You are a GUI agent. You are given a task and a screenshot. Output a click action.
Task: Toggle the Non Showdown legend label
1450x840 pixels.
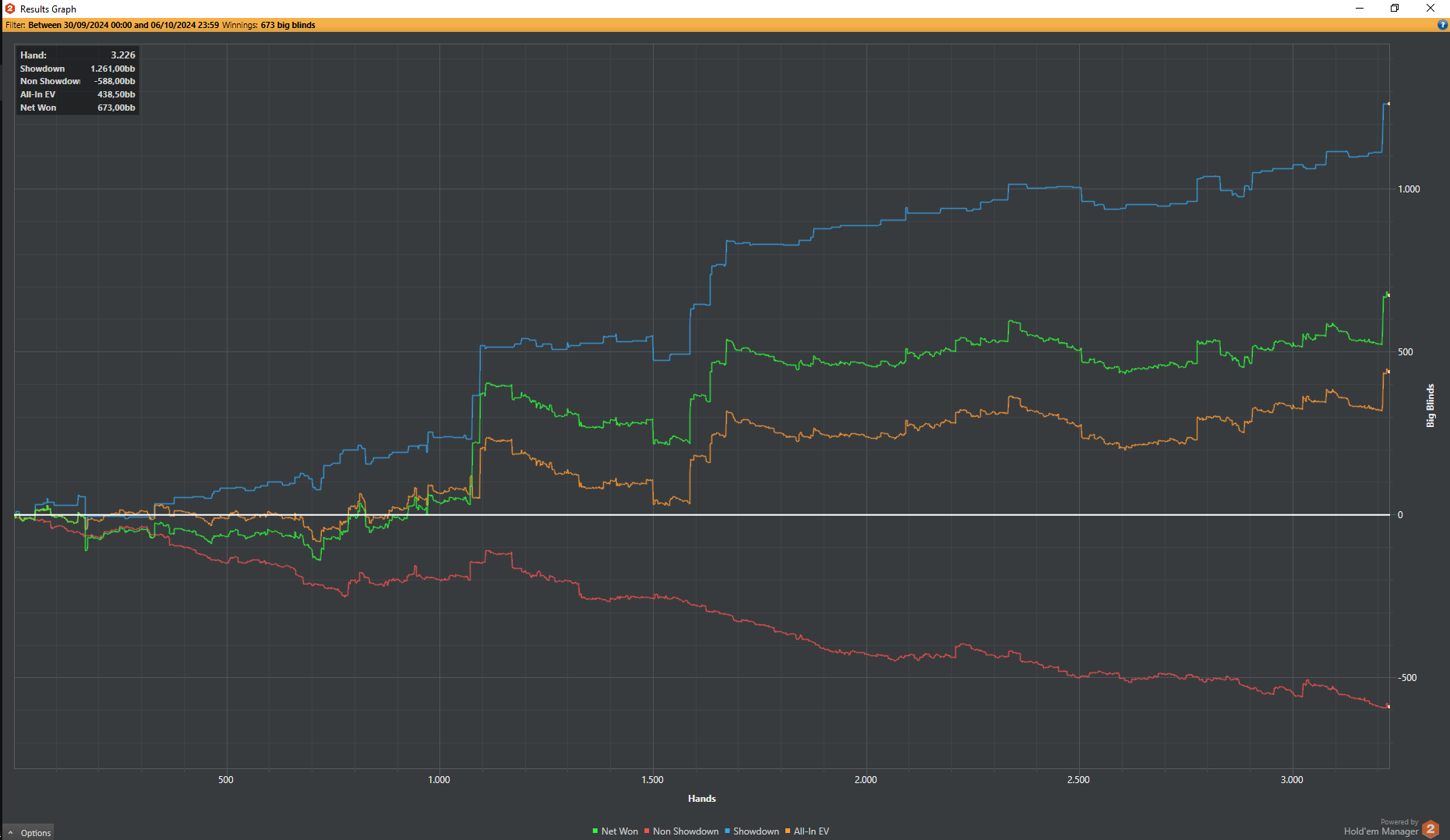(x=686, y=831)
